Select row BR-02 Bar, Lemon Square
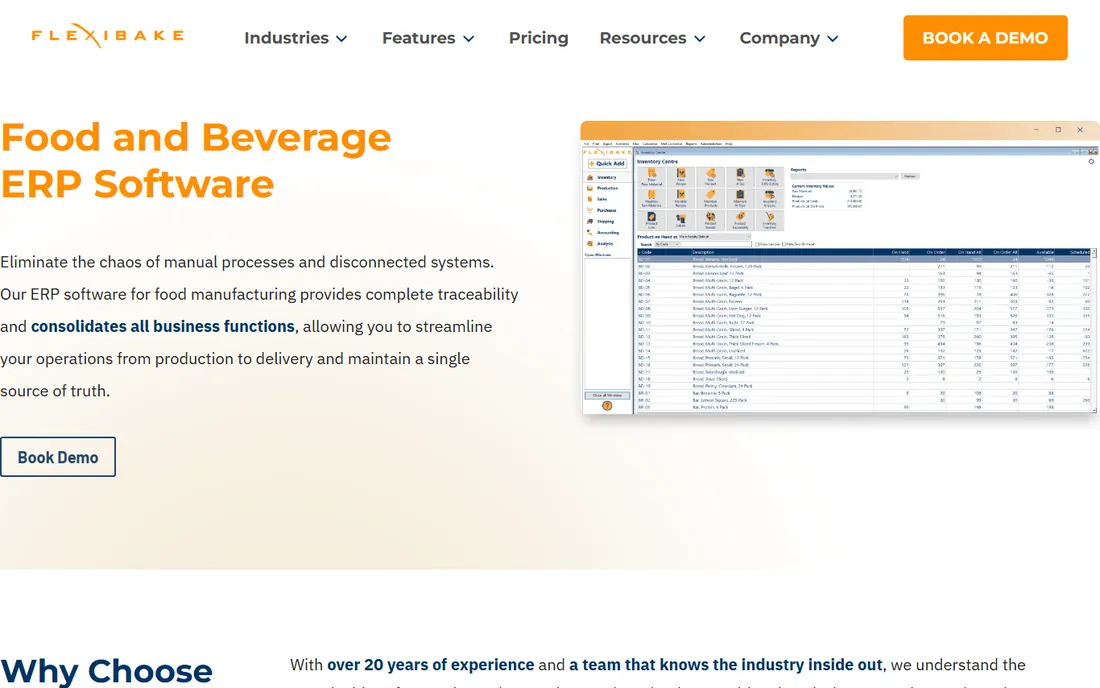 (863, 400)
